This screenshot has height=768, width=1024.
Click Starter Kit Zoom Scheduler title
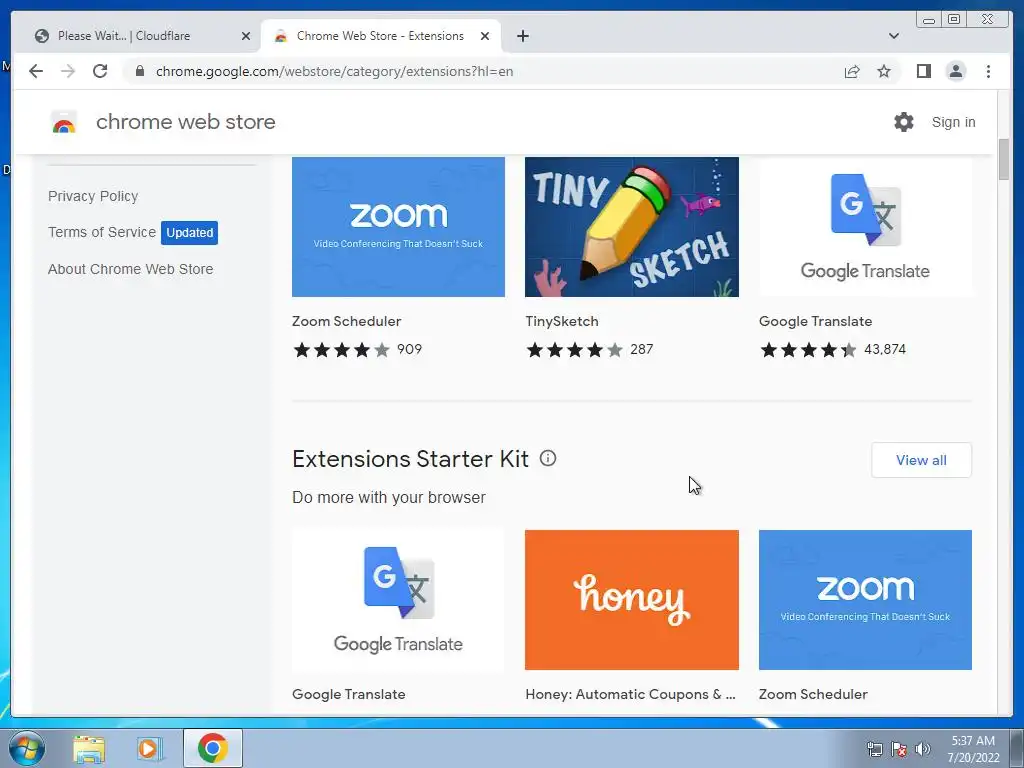tap(813, 694)
